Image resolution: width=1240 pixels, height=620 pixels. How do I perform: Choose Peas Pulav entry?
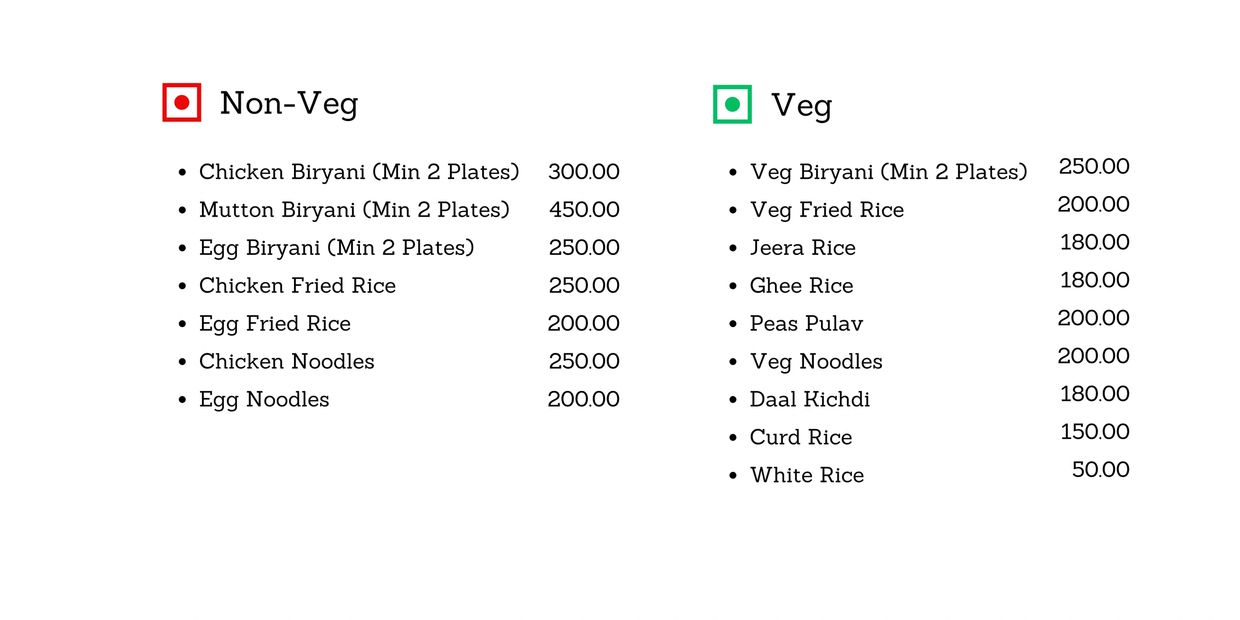pyautogui.click(x=807, y=324)
